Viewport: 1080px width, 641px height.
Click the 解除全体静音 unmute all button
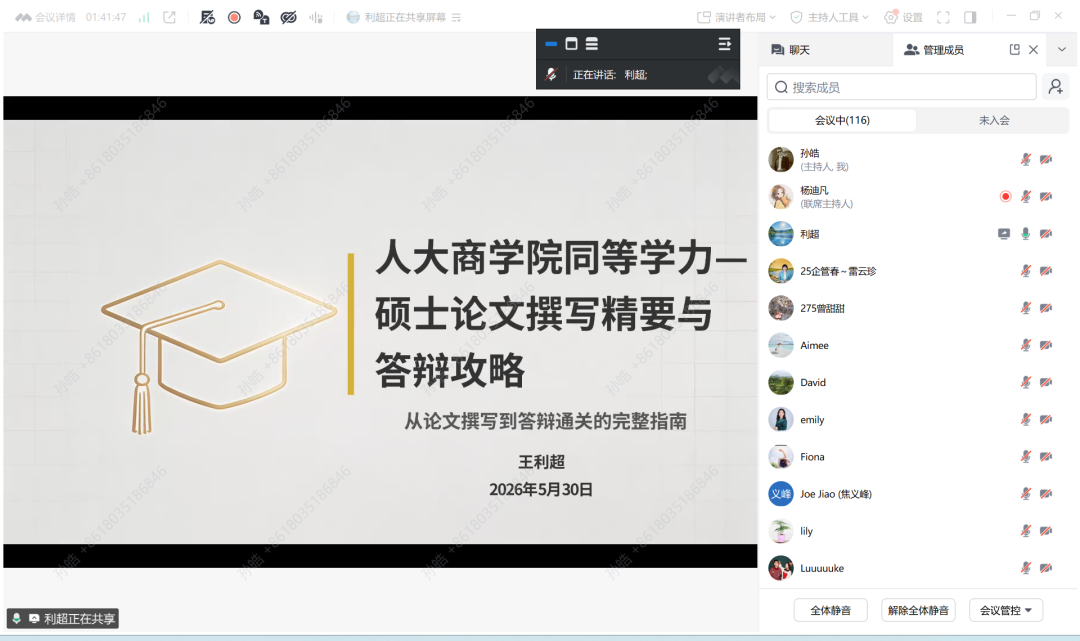coord(918,610)
